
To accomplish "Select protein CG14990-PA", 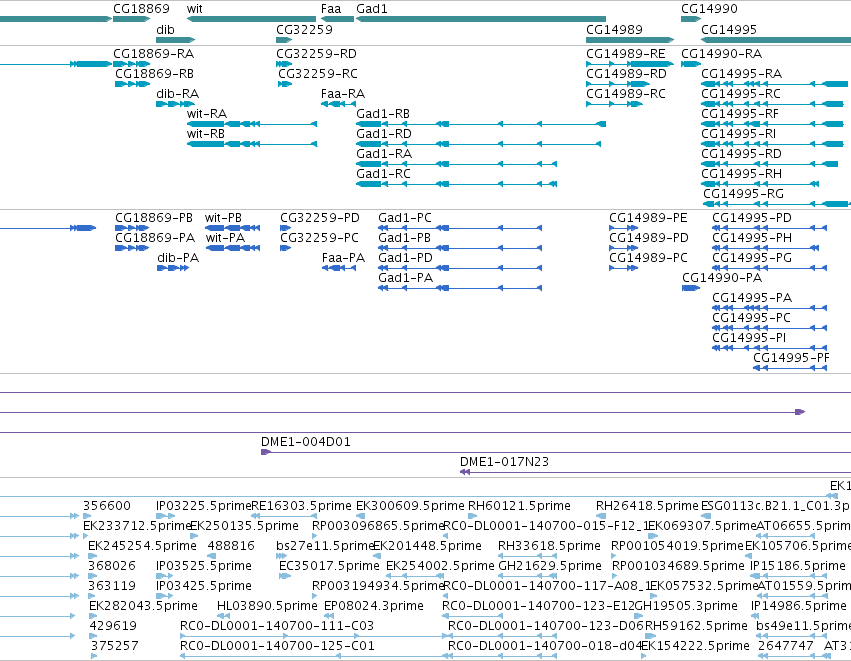I will tap(722, 278).
